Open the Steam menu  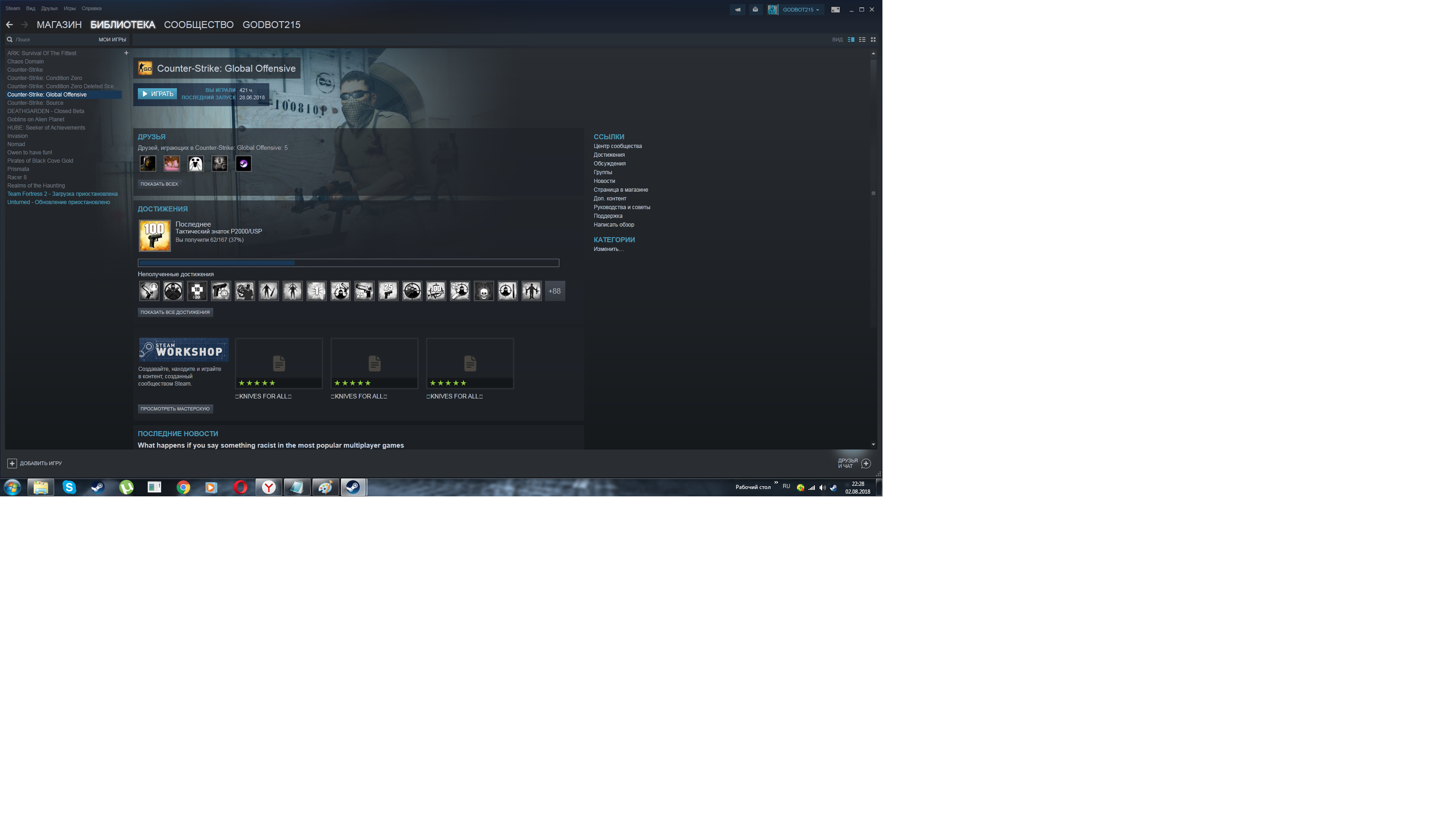pos(12,8)
